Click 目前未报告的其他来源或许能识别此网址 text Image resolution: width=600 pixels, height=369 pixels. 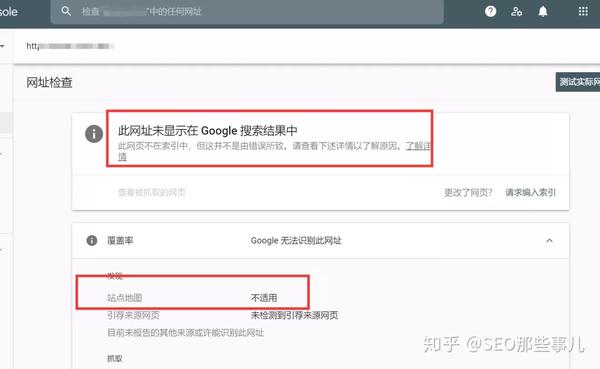(186, 333)
